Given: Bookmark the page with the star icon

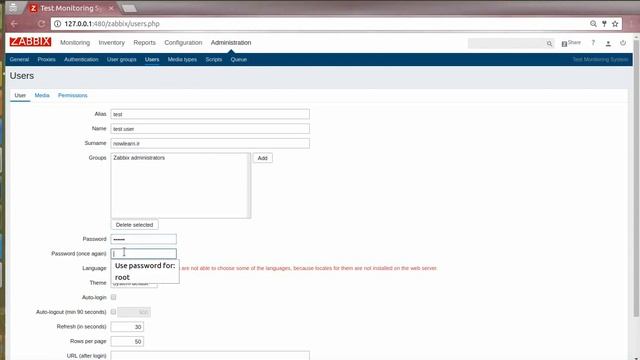Looking at the screenshot, I should click(615, 24).
